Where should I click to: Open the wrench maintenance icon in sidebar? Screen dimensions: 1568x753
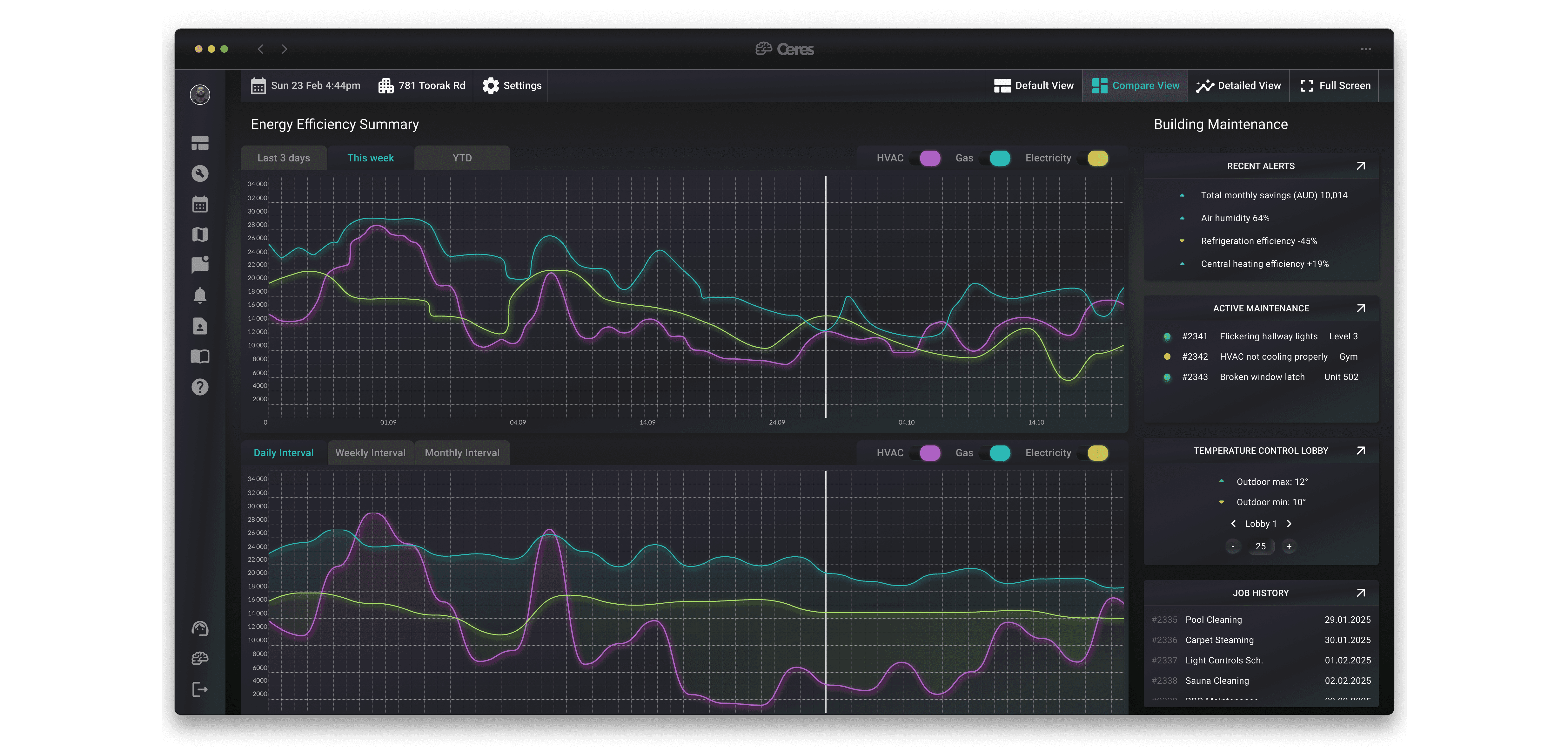click(x=200, y=173)
